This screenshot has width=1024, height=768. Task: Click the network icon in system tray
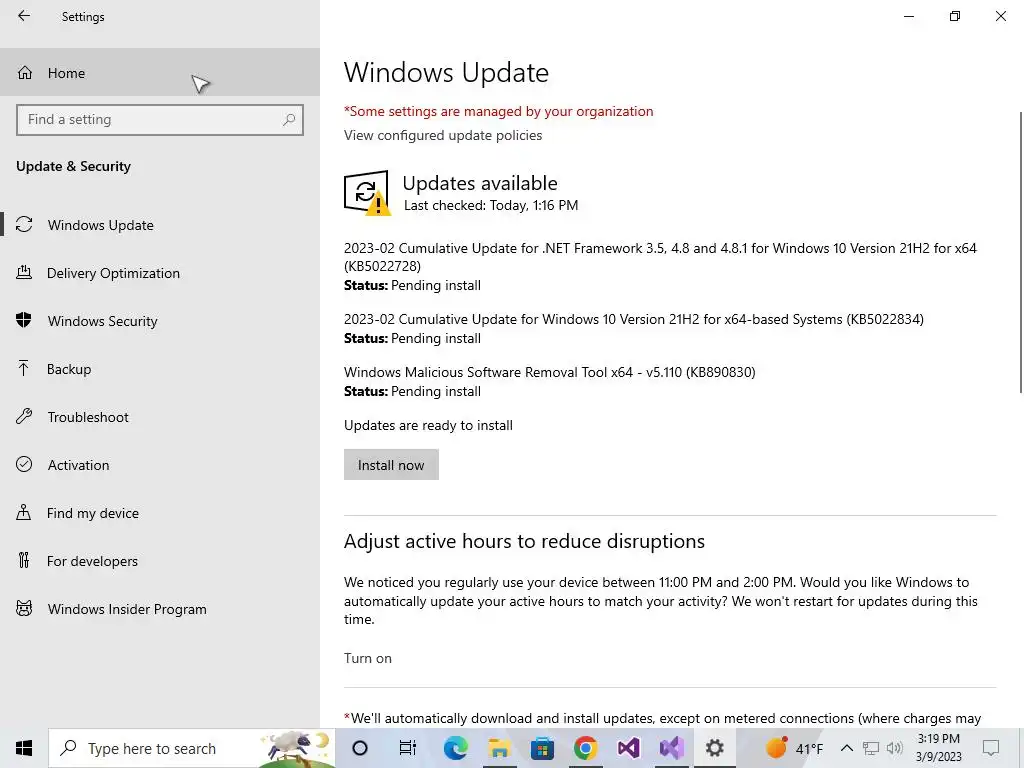click(871, 748)
